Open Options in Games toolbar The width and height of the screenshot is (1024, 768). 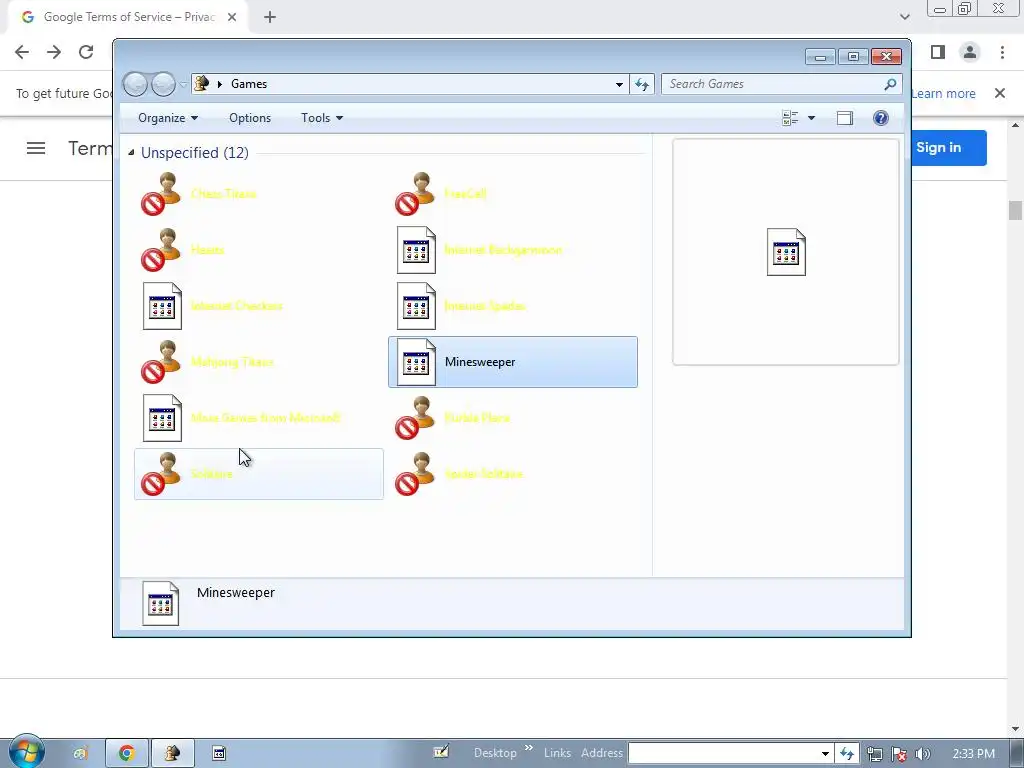point(249,118)
